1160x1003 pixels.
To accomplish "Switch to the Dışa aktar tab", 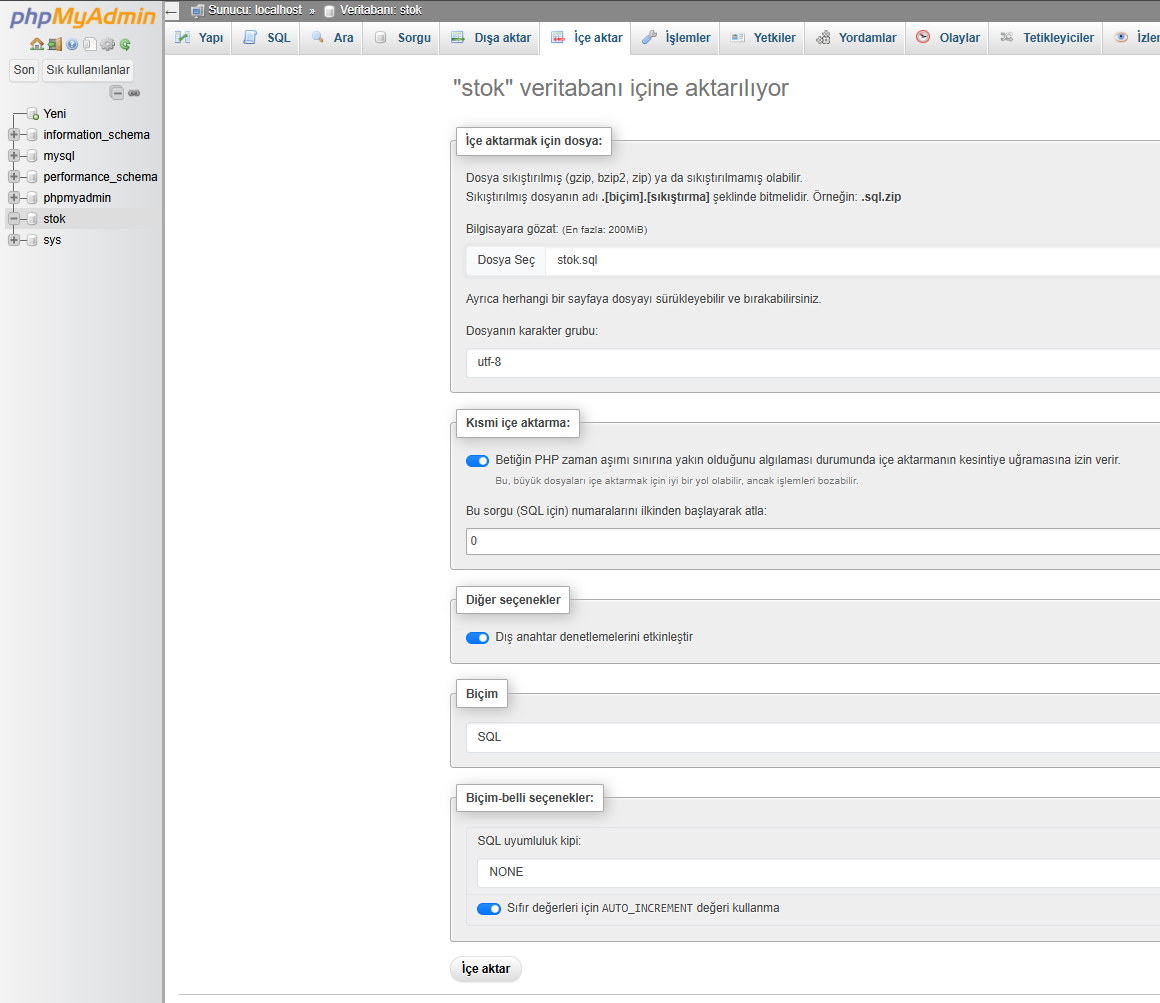I will pos(490,38).
